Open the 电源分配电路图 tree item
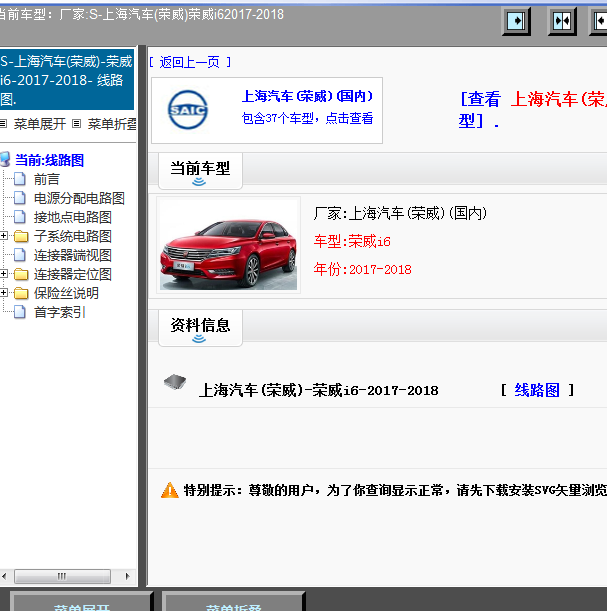Screen dimensions: 607x611 (79, 198)
